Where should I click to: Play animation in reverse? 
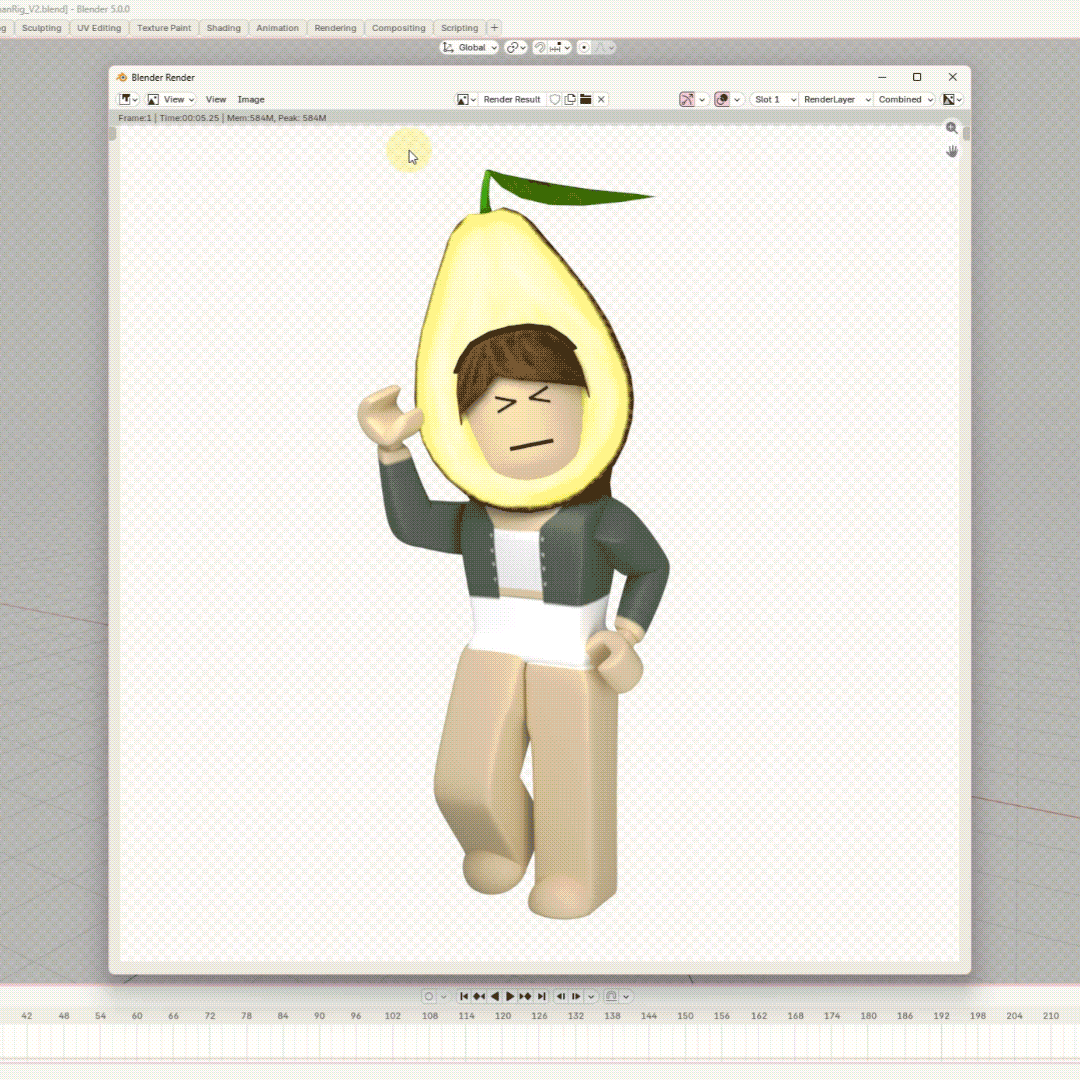(x=495, y=996)
